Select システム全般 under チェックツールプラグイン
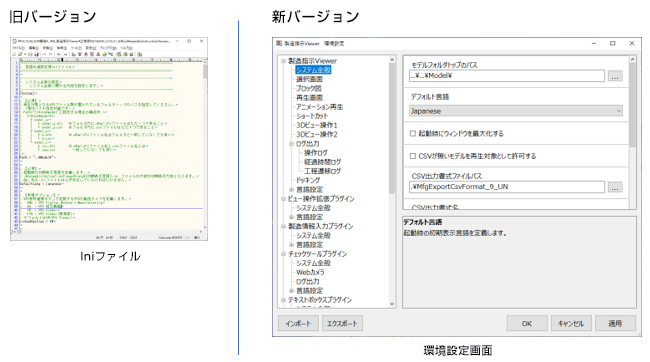This screenshot has height=362, width=650. click(313, 263)
